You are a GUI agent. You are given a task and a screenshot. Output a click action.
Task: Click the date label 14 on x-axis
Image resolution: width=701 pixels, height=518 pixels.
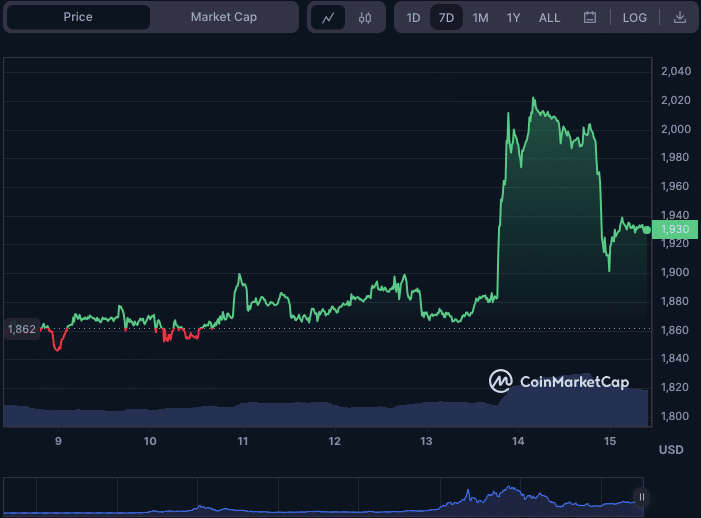[x=518, y=441]
